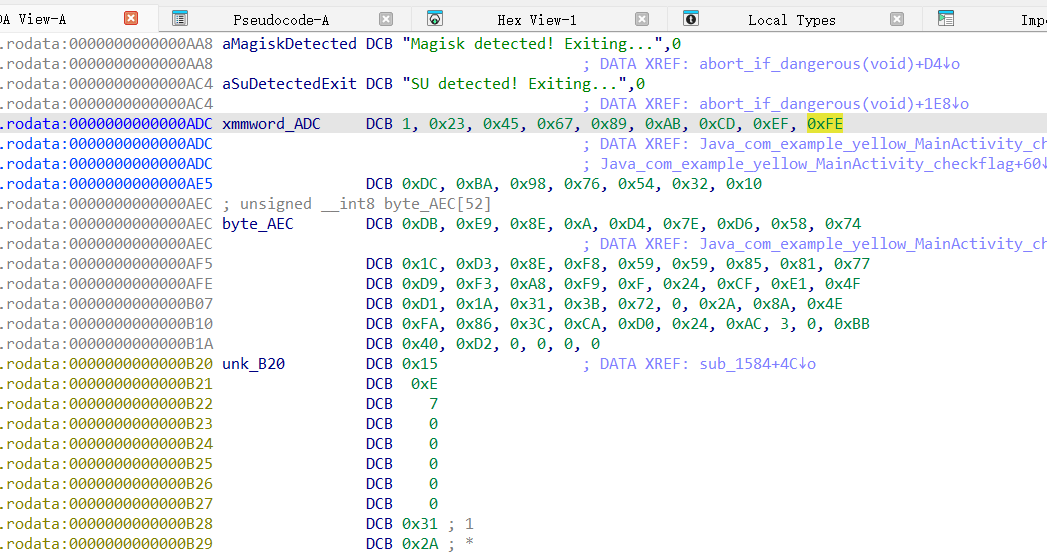Click the 0x10 byte on the AE5 line

(x=744, y=184)
